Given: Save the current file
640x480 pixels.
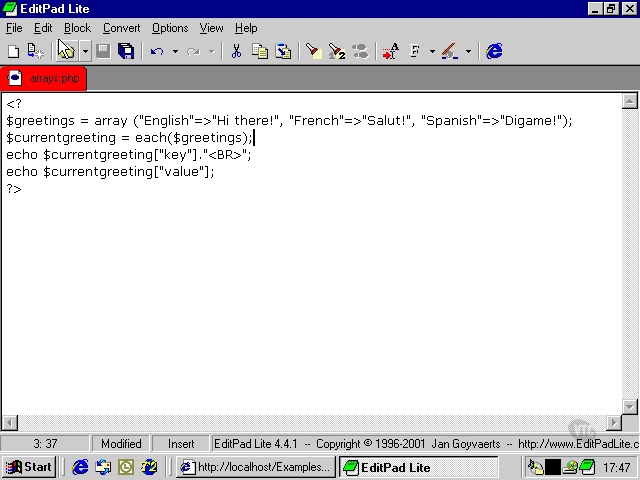Looking at the screenshot, I should click(103, 51).
